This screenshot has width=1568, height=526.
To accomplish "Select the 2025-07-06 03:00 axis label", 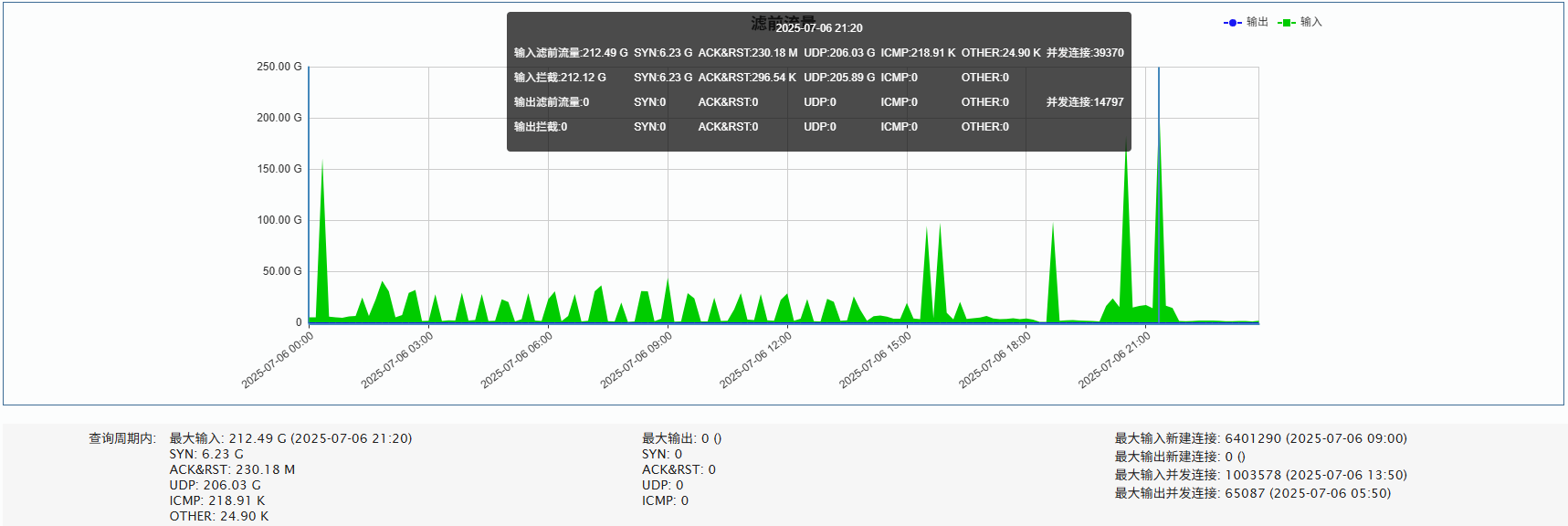I will point(398,360).
